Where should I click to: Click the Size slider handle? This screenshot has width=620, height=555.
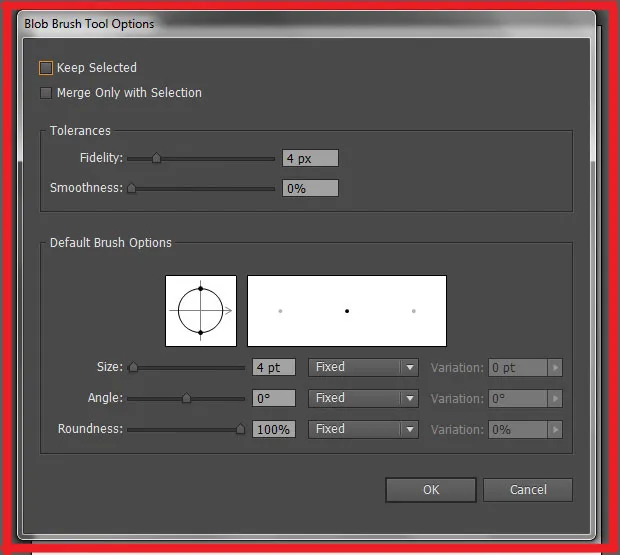pyautogui.click(x=132, y=367)
